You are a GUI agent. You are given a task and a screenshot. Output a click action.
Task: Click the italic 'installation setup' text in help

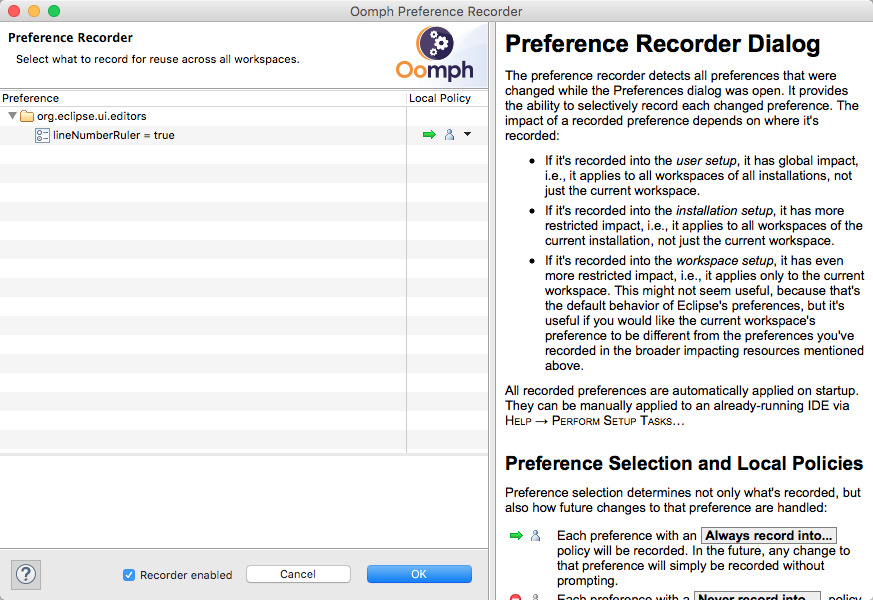click(724, 211)
